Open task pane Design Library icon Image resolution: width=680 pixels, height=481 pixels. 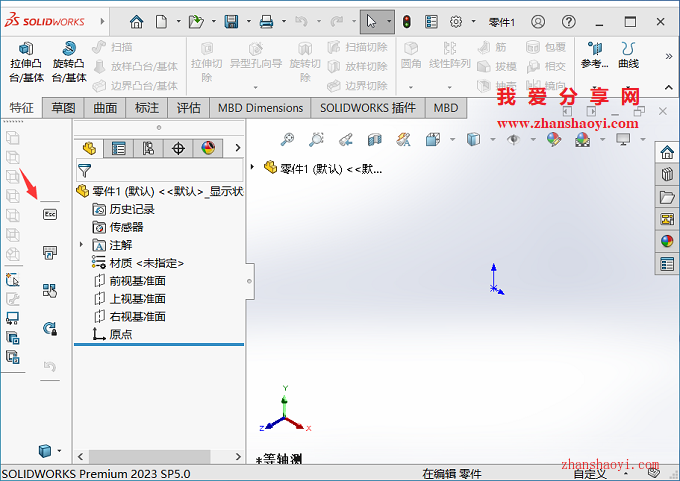pos(667,174)
